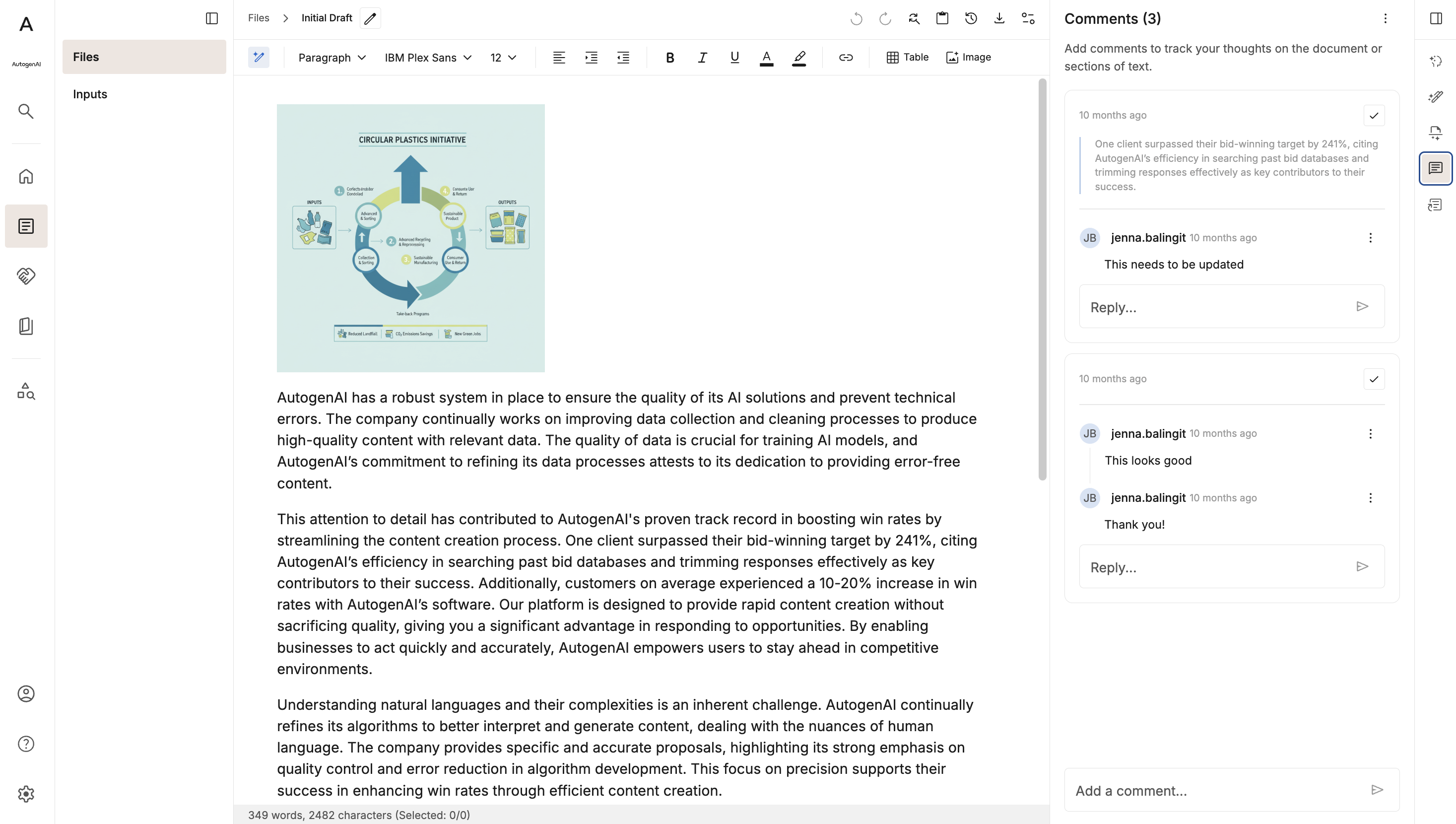Insert a hyperlink with the link icon
This screenshot has height=824, width=1456.
tap(846, 57)
